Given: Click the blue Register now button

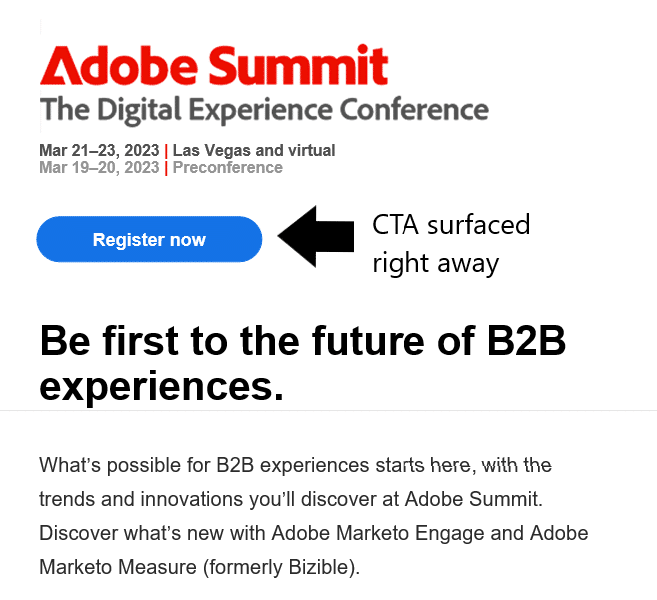Looking at the screenshot, I should (x=149, y=239).
